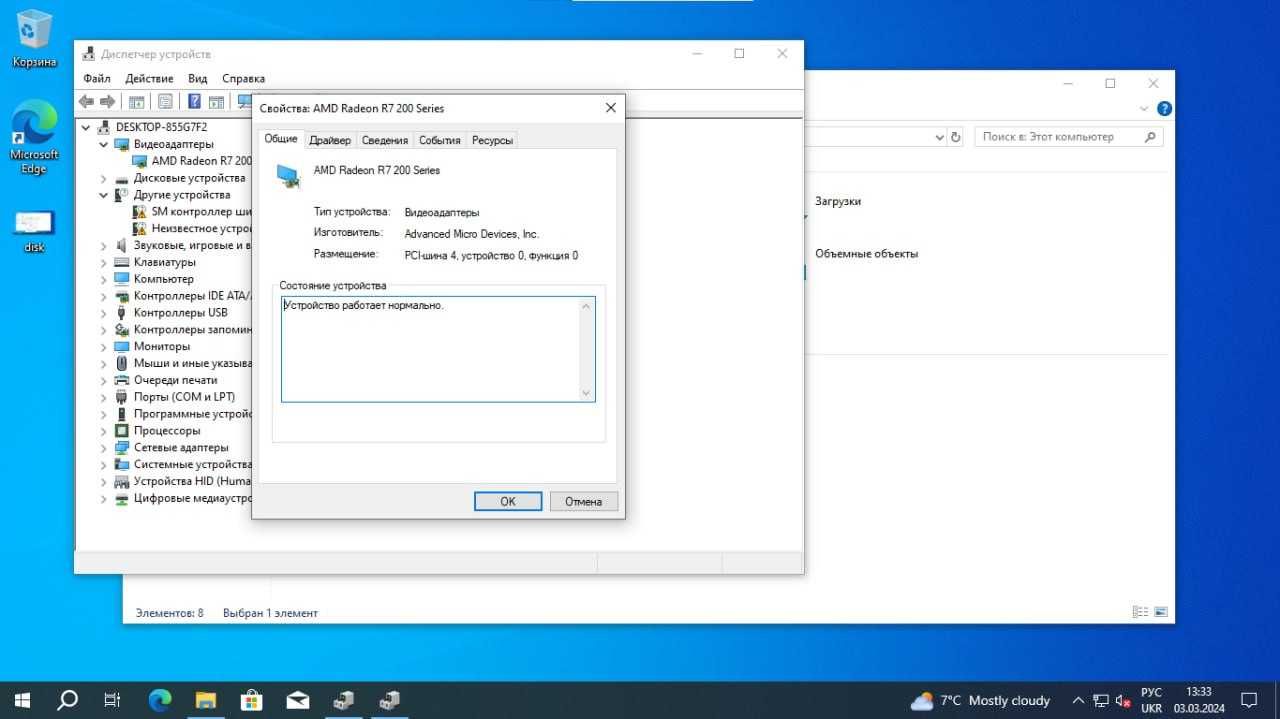Click the Explorer help icon beside the ribbon chevron
This screenshot has width=1280, height=719.
1164,109
